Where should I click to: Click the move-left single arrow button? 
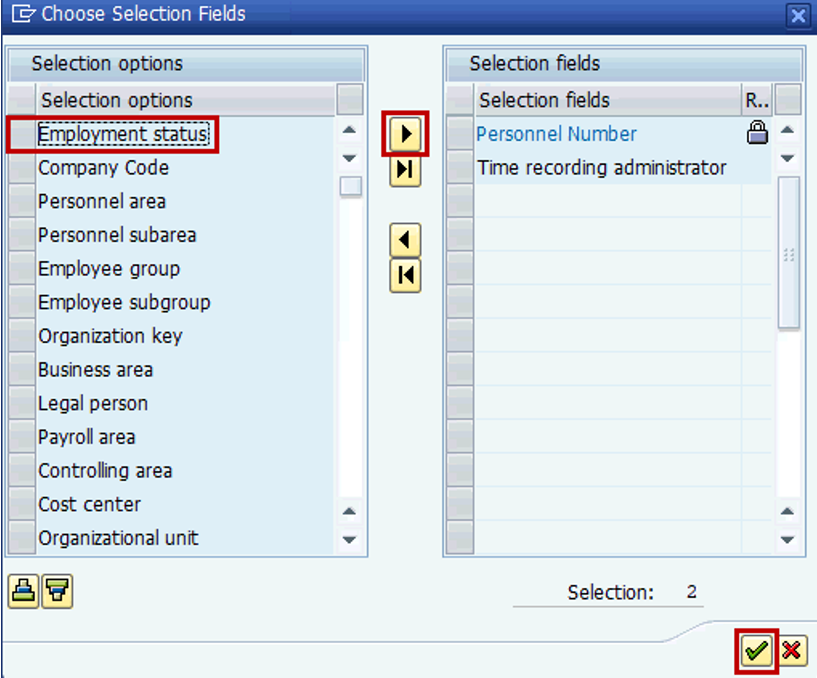click(405, 240)
